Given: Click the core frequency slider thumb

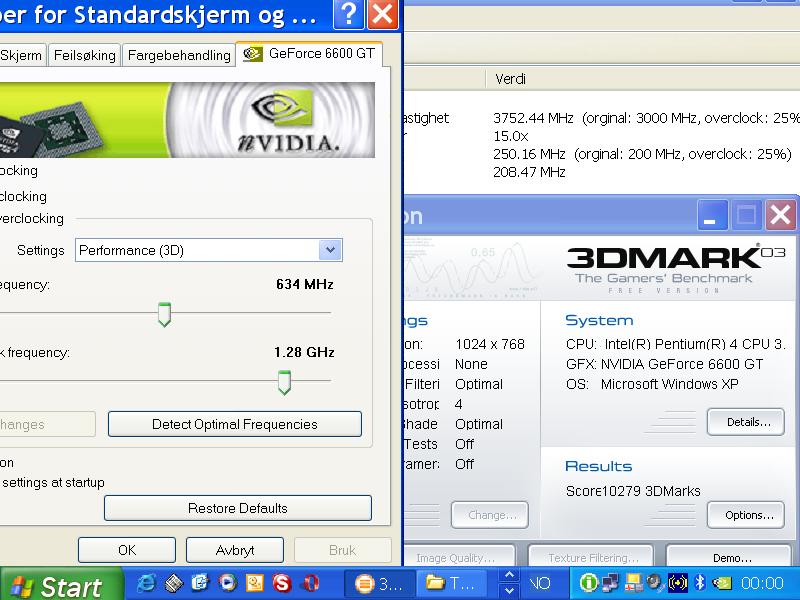Looking at the screenshot, I should click(x=164, y=314).
